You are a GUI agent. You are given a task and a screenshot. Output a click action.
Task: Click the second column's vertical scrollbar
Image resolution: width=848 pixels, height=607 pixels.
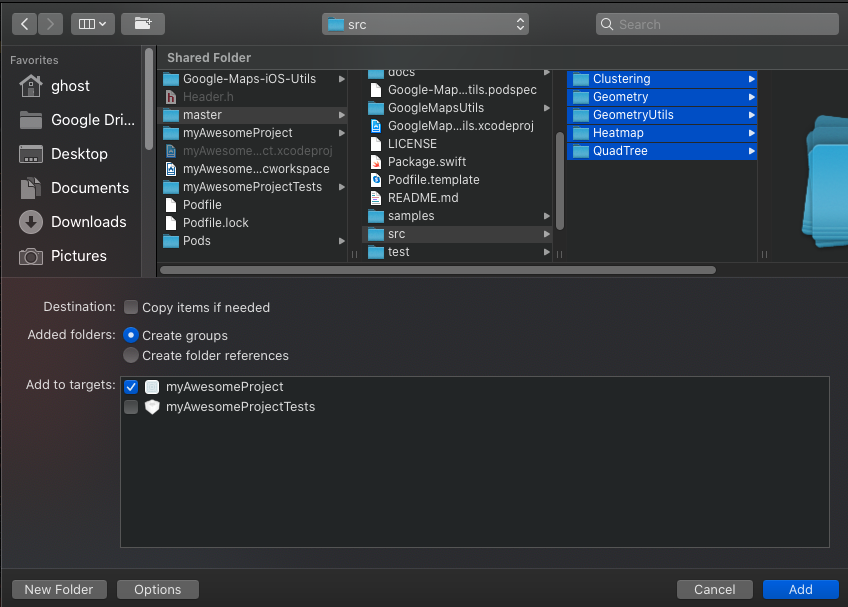pos(560,181)
